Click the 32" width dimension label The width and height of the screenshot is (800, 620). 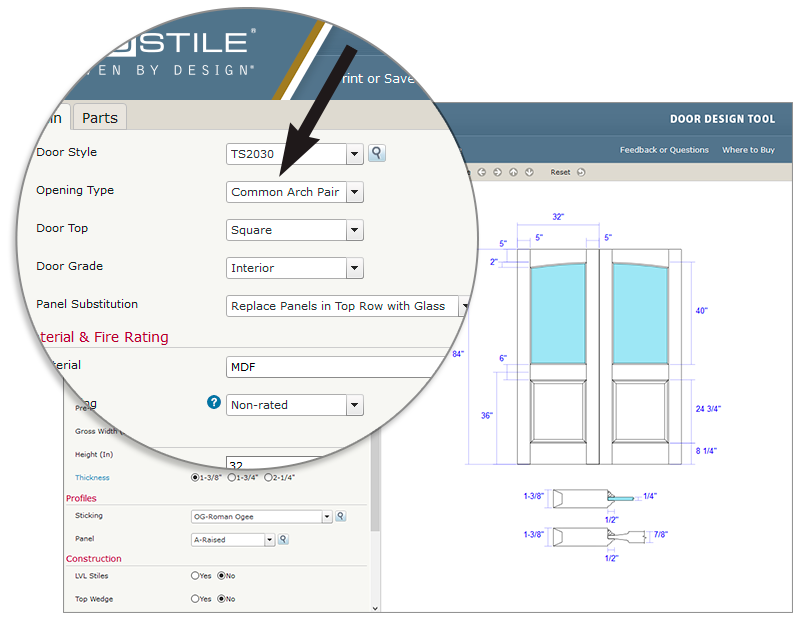558,217
